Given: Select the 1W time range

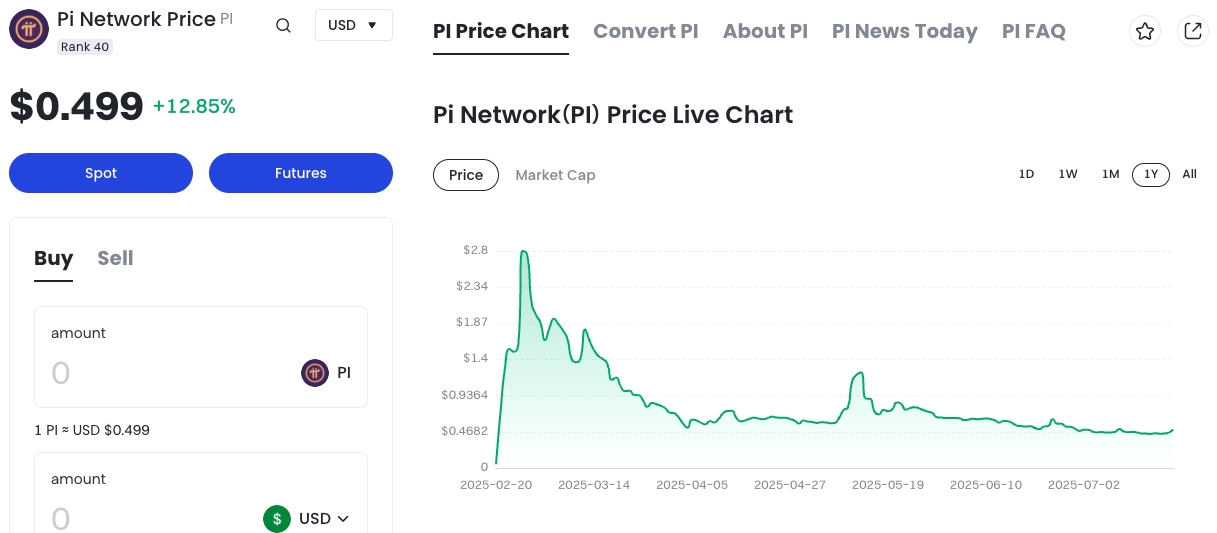Looking at the screenshot, I should (x=1068, y=174).
